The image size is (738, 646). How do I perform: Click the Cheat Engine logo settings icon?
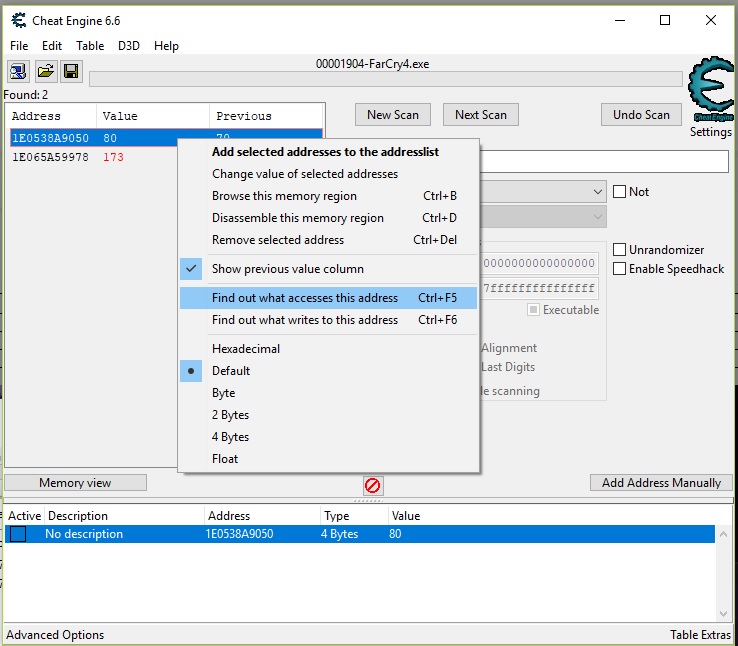click(x=710, y=95)
